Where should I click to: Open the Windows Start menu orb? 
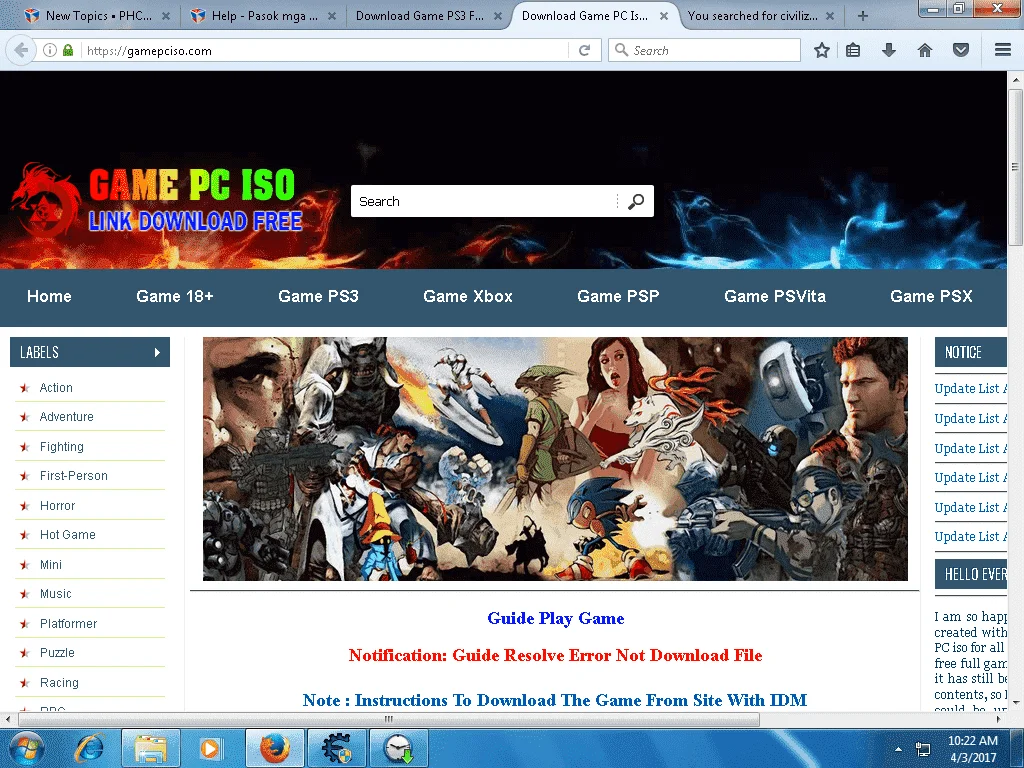(26, 748)
